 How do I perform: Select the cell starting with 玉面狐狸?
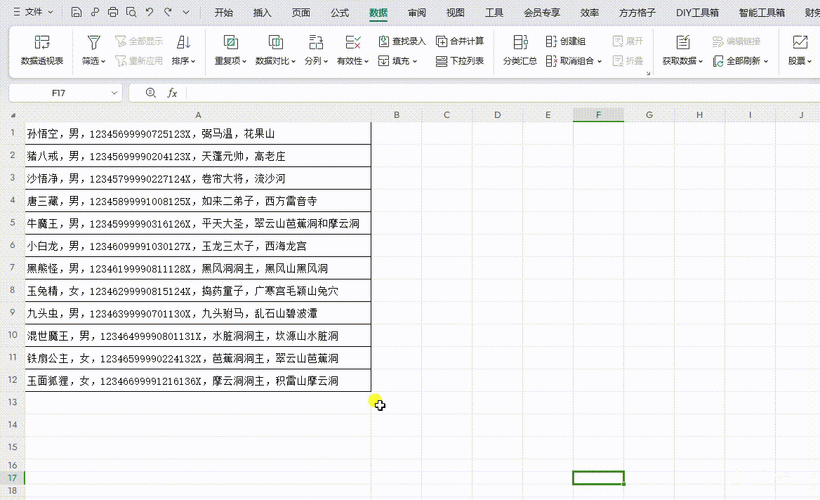(x=198, y=381)
